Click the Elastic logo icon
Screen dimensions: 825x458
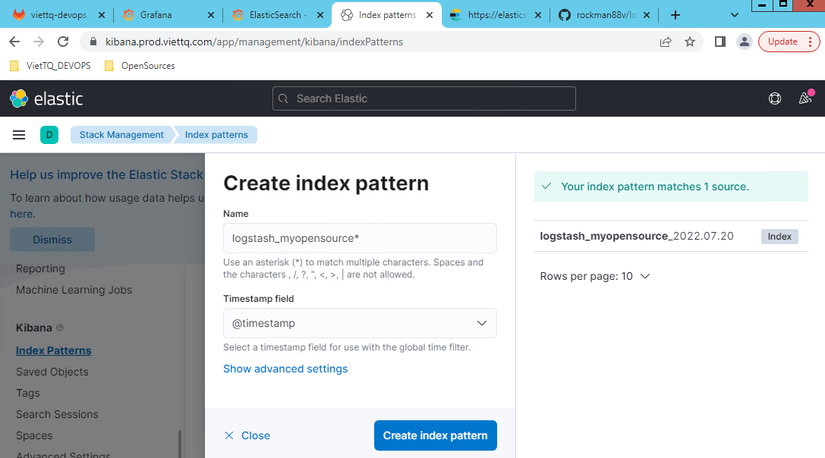click(x=18, y=99)
